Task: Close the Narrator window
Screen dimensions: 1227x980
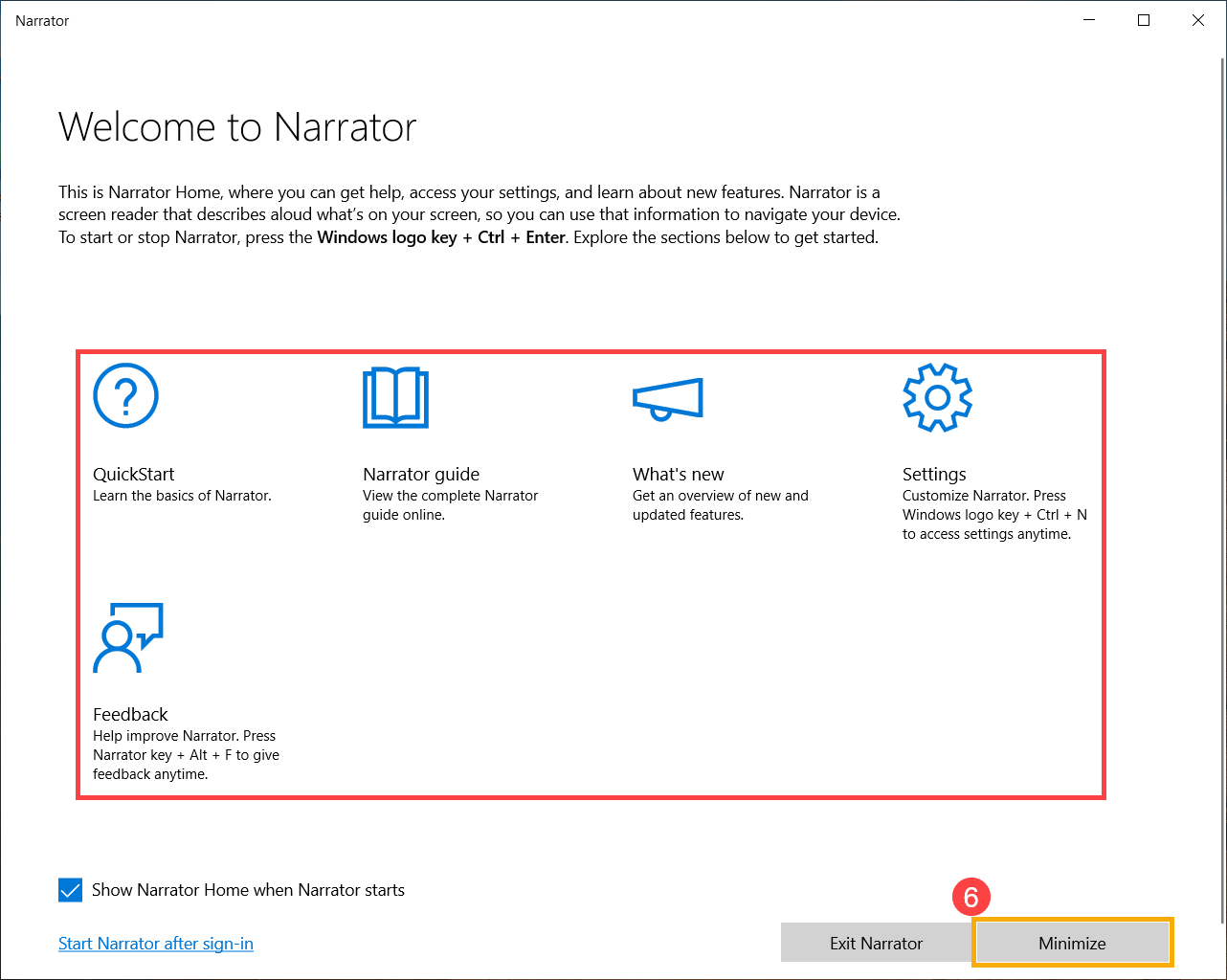Action: point(1198,20)
